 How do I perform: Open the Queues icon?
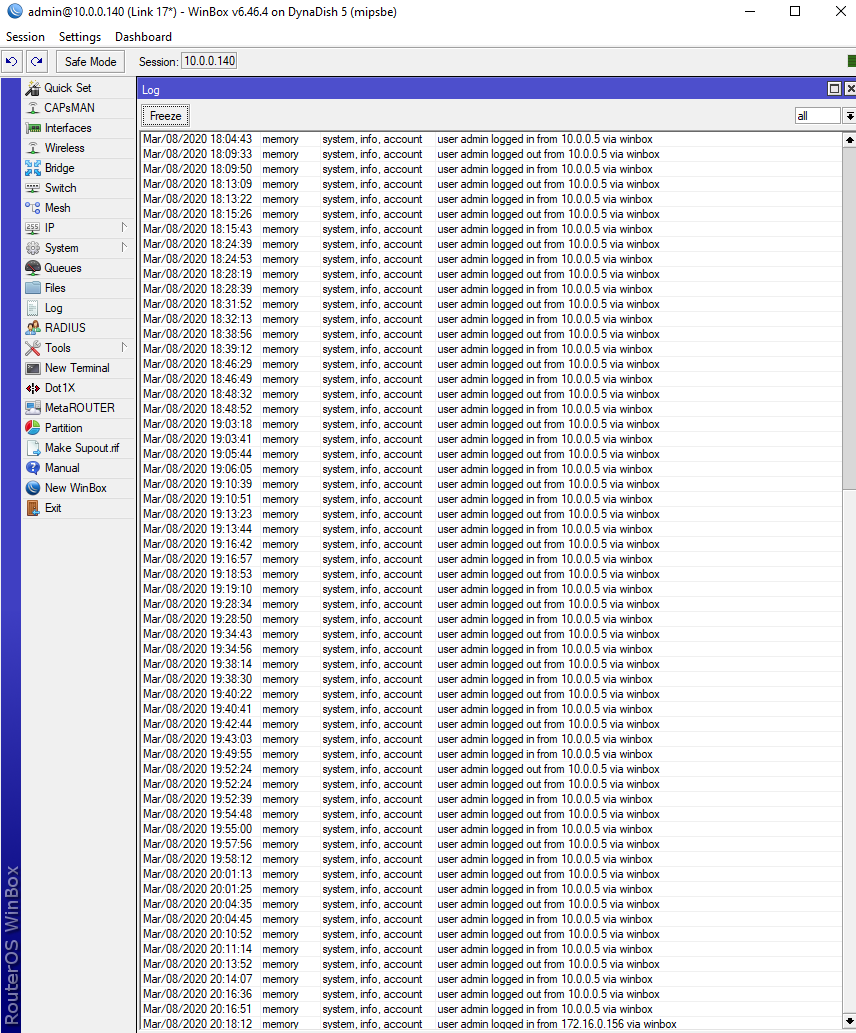(33, 268)
